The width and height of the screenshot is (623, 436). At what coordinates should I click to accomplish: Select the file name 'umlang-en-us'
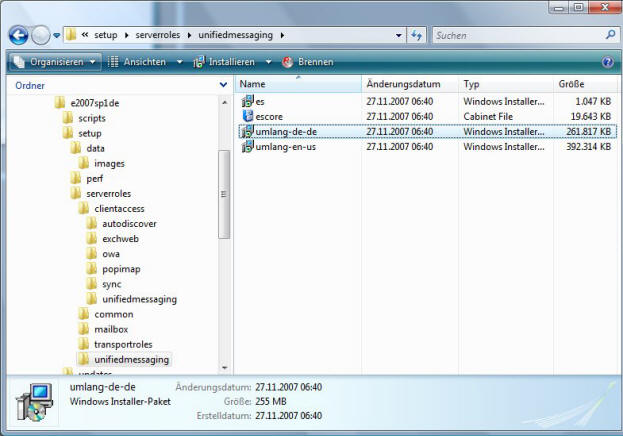tap(286, 147)
